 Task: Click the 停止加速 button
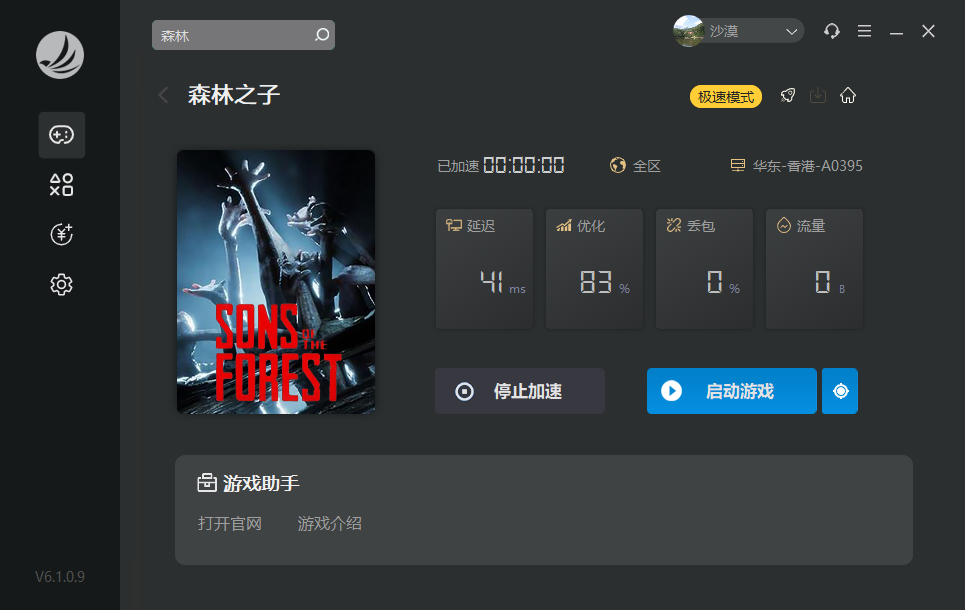[x=519, y=391]
